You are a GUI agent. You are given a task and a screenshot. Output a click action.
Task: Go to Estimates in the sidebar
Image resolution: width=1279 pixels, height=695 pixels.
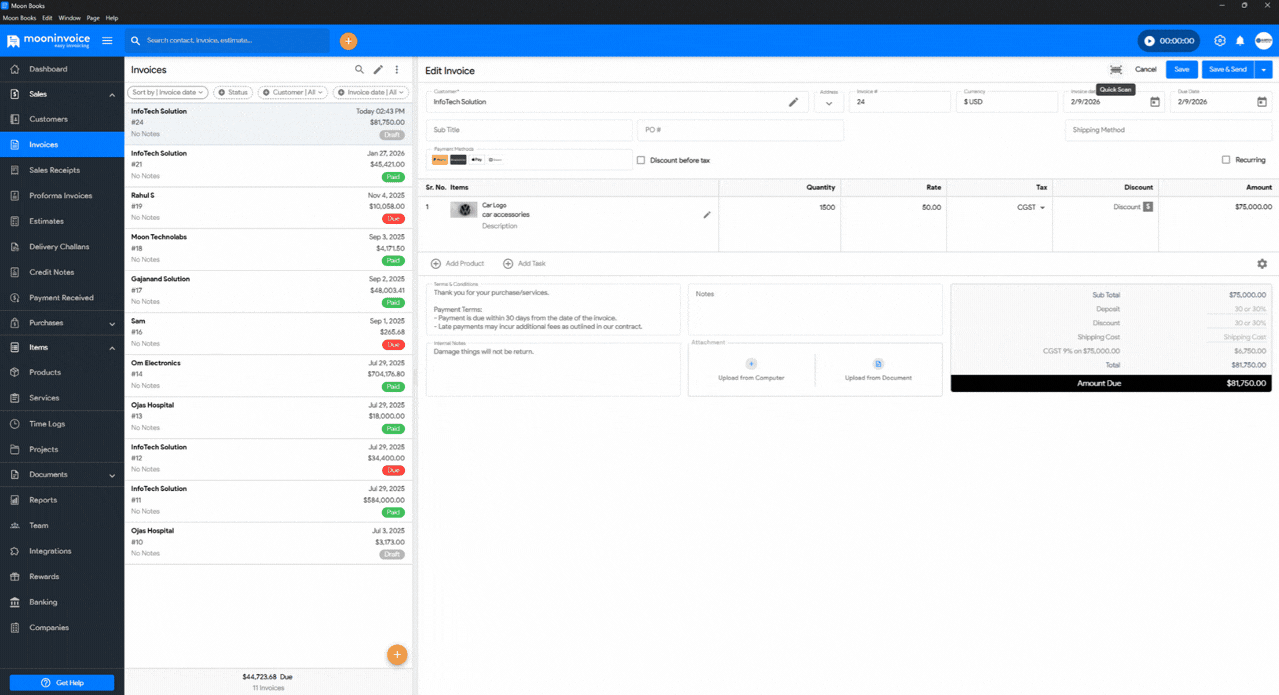(x=46, y=221)
